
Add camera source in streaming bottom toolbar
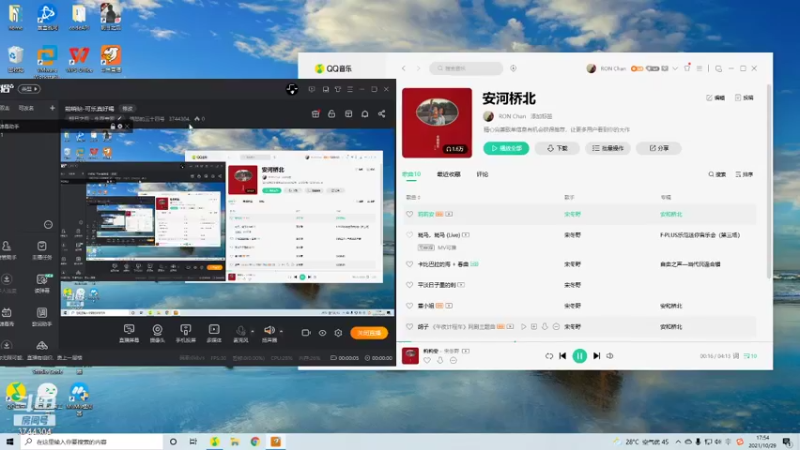pyautogui.click(x=157, y=333)
